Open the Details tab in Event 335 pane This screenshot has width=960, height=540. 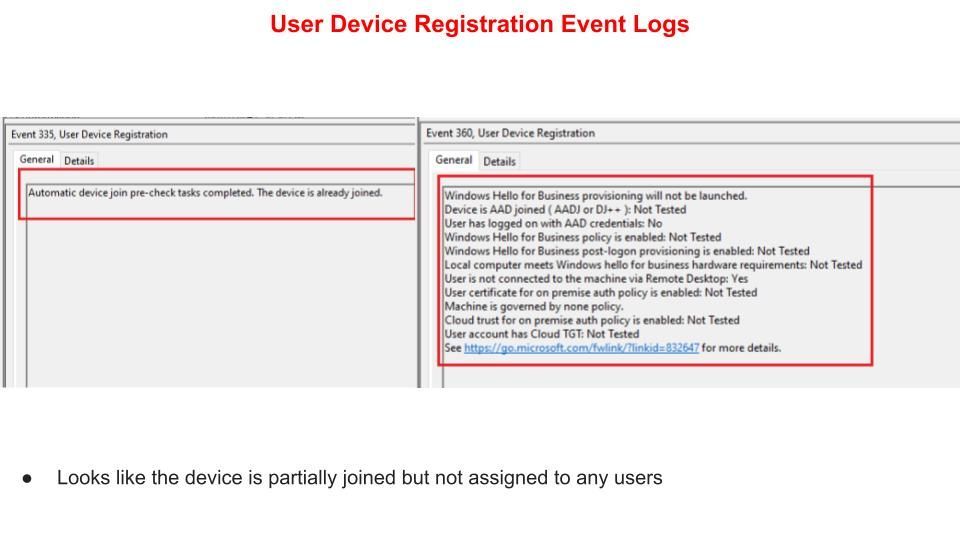coord(79,161)
